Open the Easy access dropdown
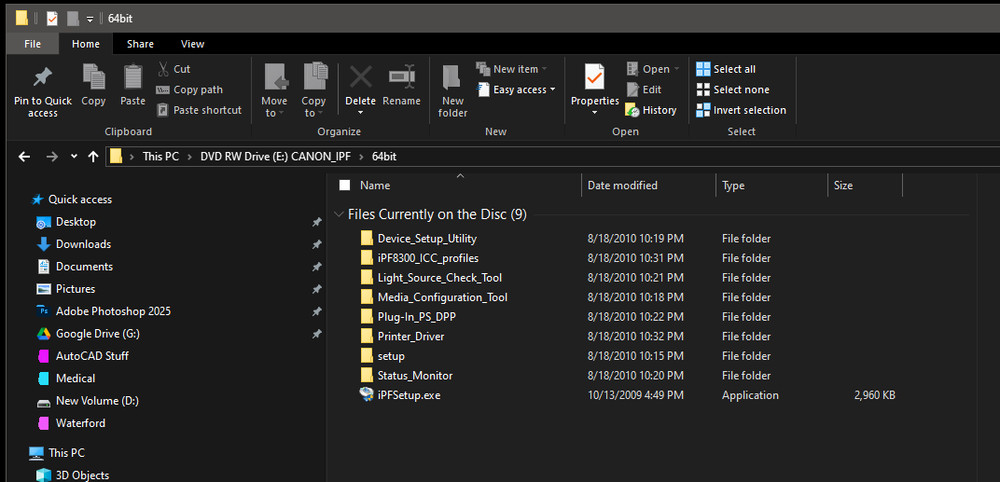The image size is (1000, 482). point(520,90)
